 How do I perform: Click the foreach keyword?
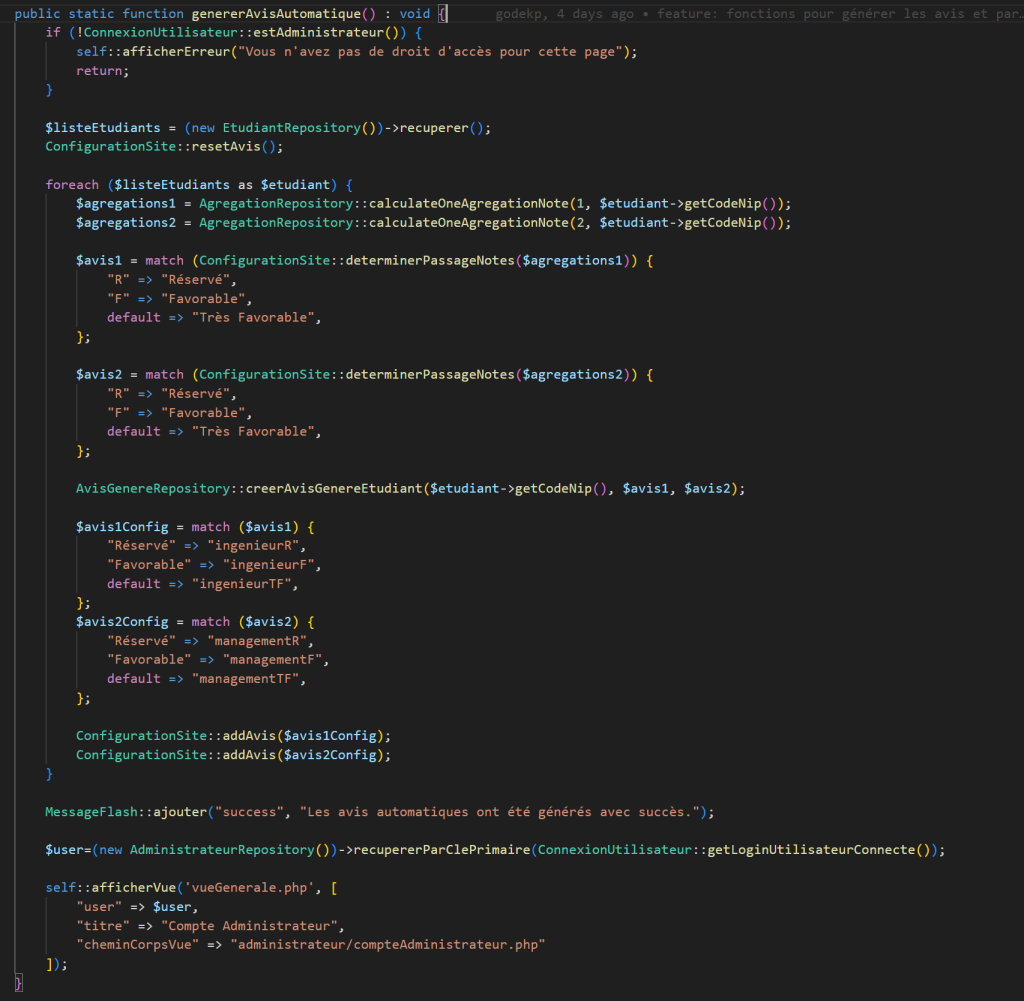[72, 185]
